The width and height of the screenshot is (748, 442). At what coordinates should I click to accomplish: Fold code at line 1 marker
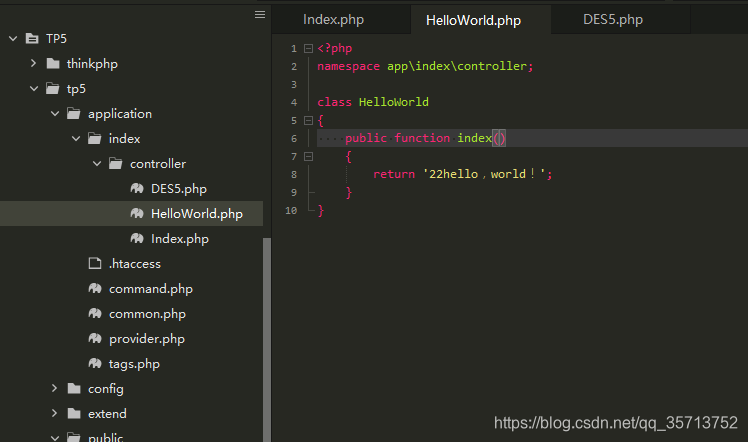pyautogui.click(x=309, y=49)
